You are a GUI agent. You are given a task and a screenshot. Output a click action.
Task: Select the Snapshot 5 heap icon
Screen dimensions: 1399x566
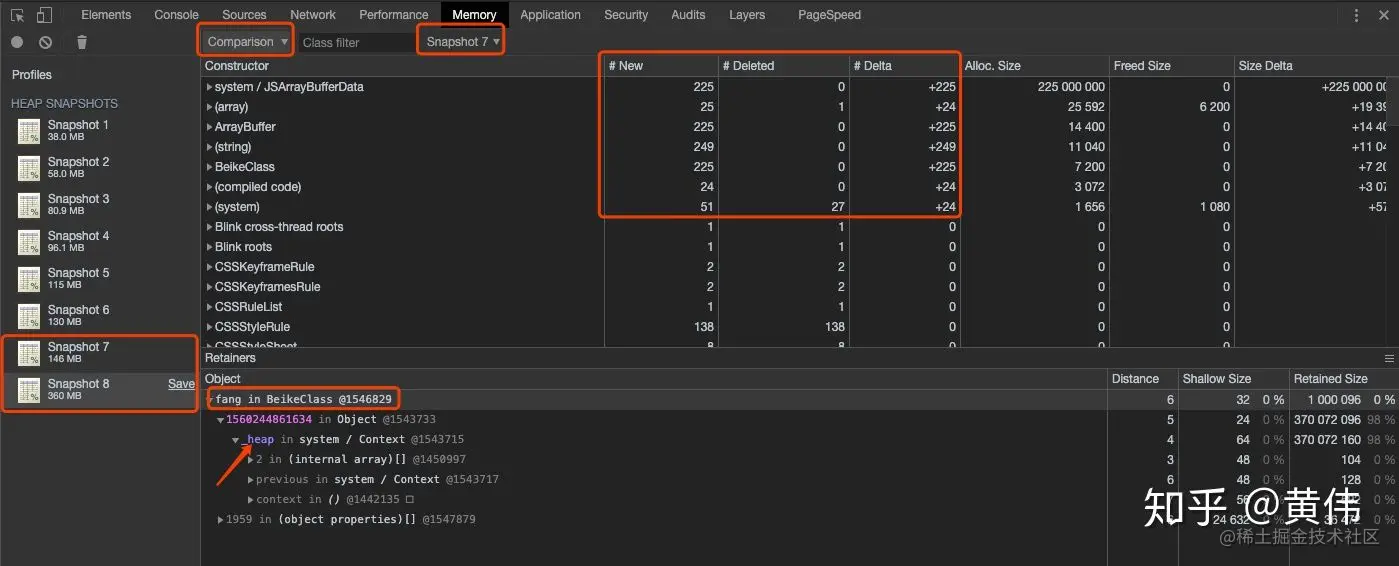tap(29, 280)
